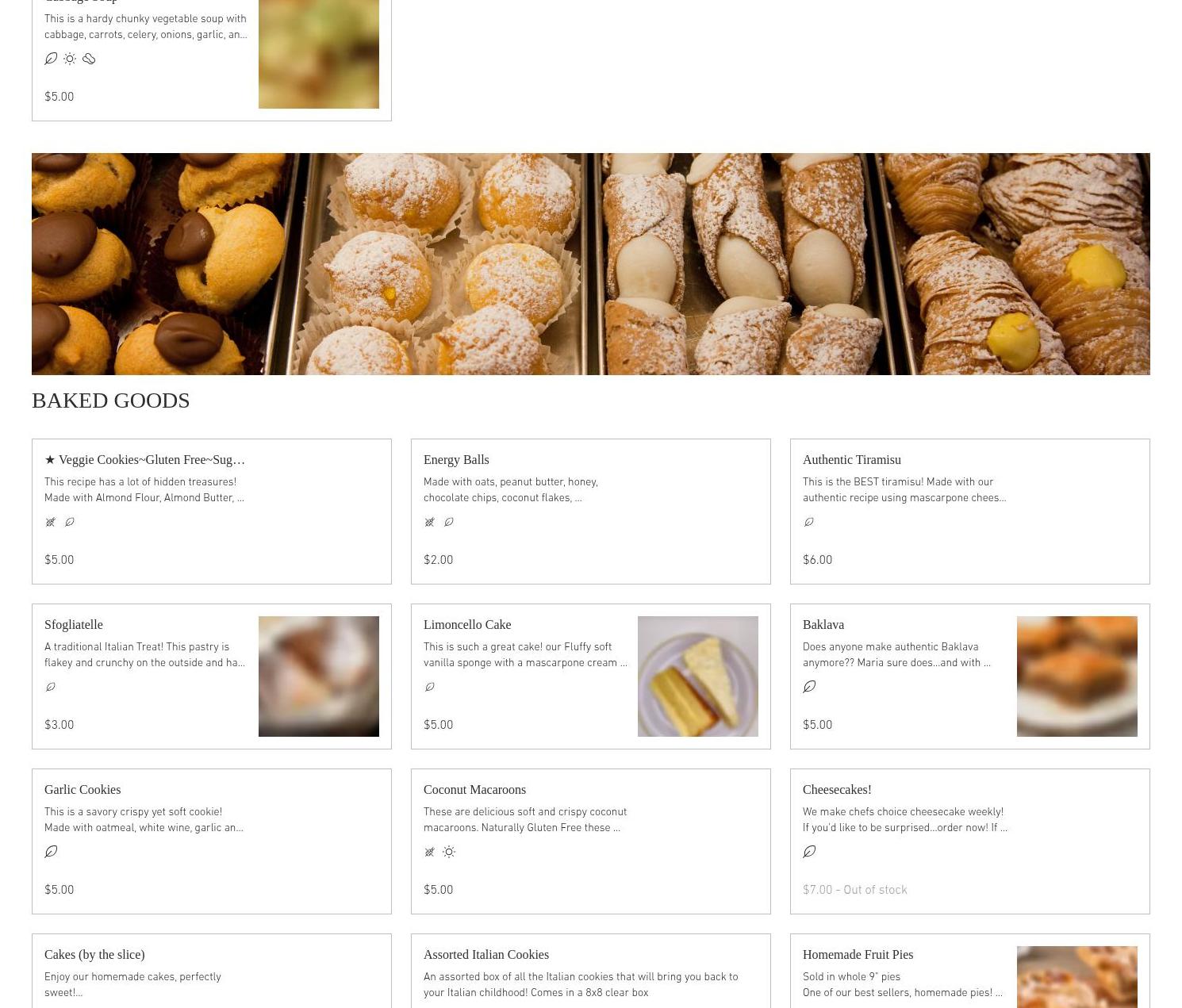Click the leaf icon under Cheesecakes!

click(809, 852)
